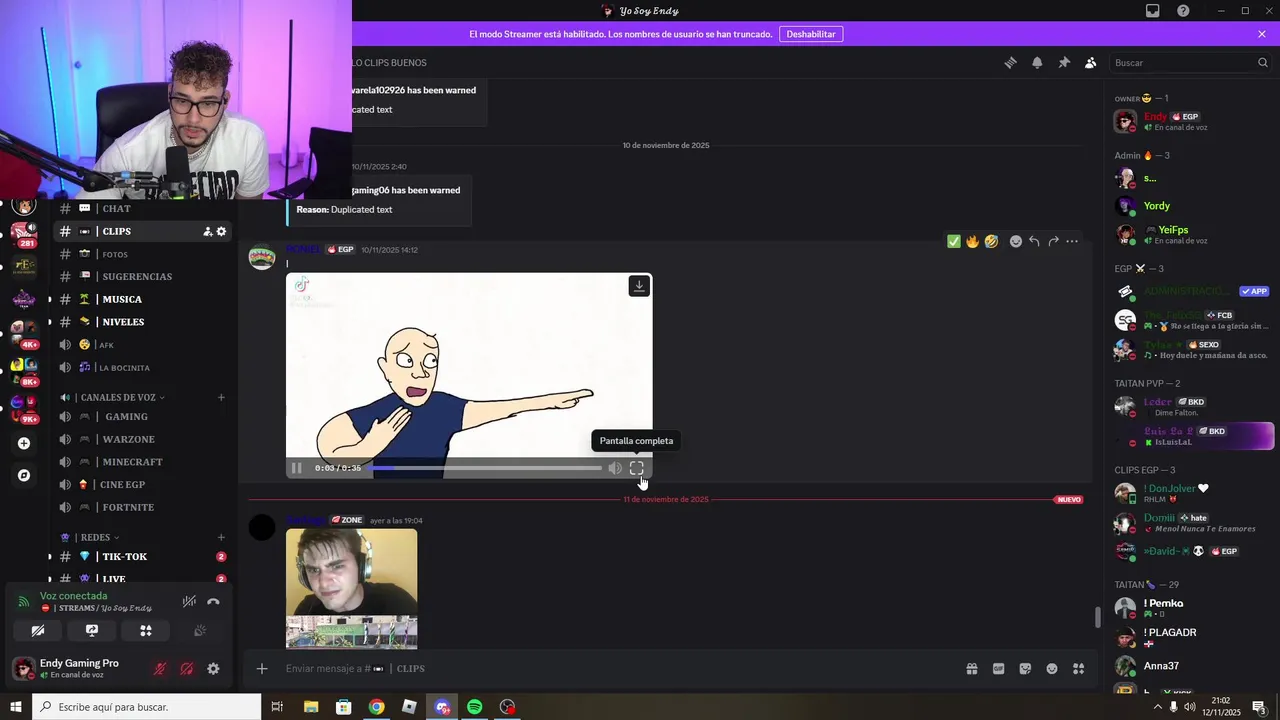Click the Deshabilitar streamer mode button
1280x720 pixels.
click(x=811, y=34)
